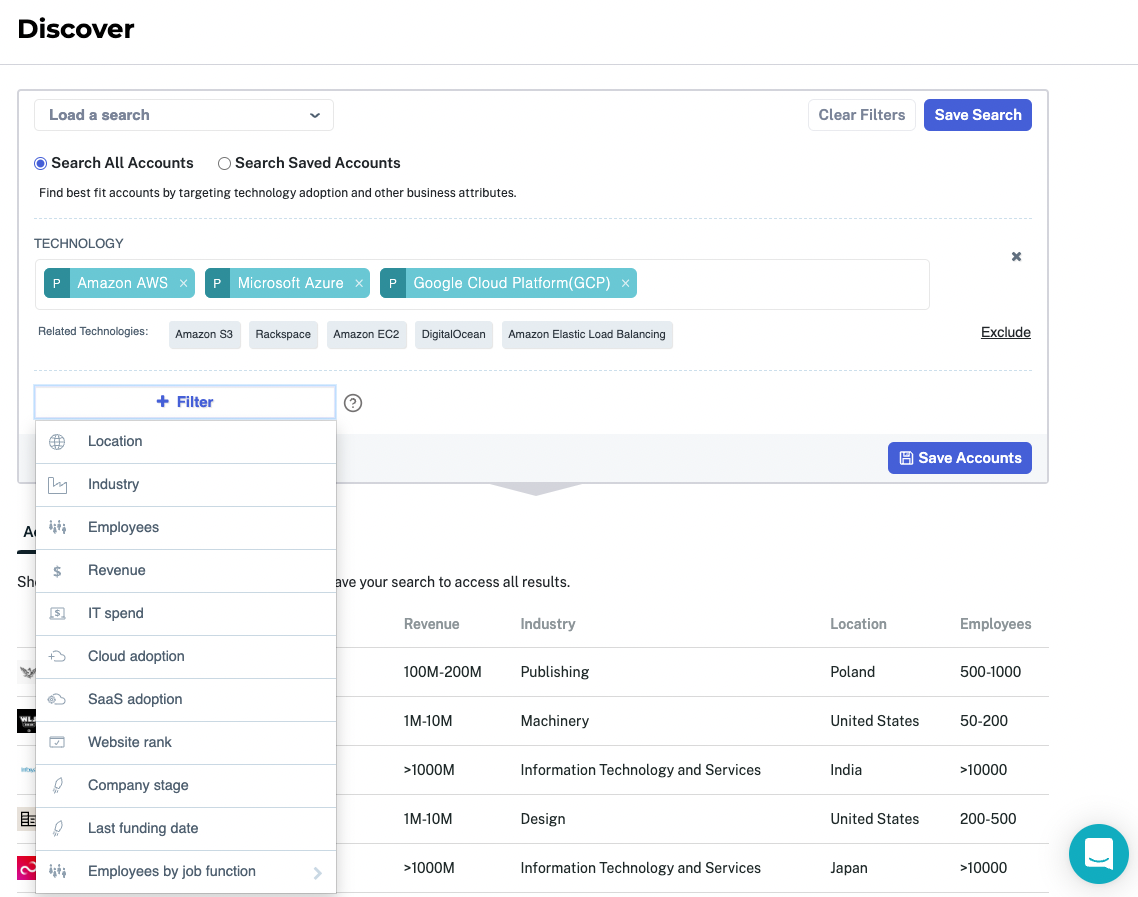1138x897 pixels.
Task: Click the IT spend laptop icon
Action: tap(59, 613)
